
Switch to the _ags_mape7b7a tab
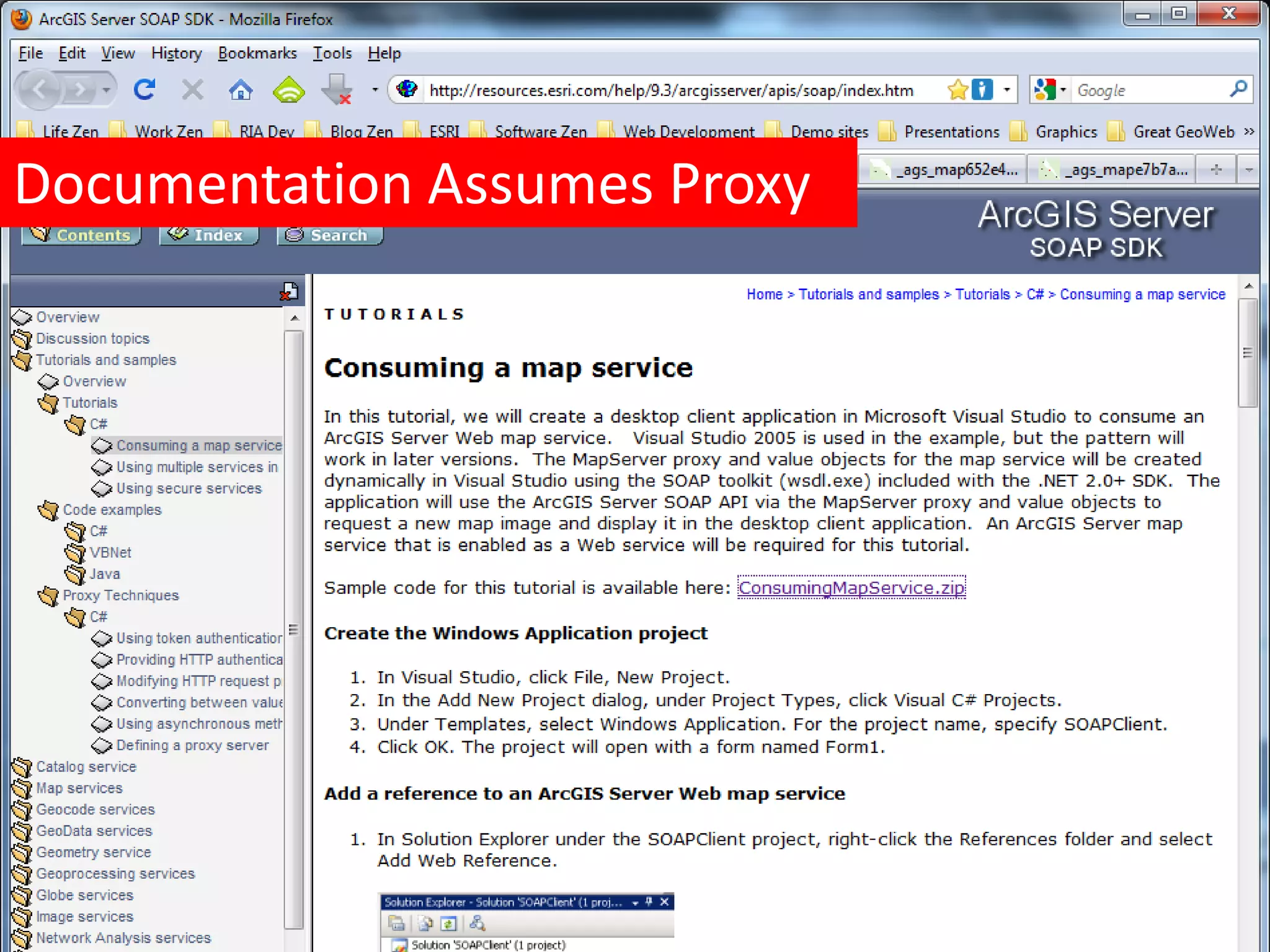pyautogui.click(x=1113, y=169)
